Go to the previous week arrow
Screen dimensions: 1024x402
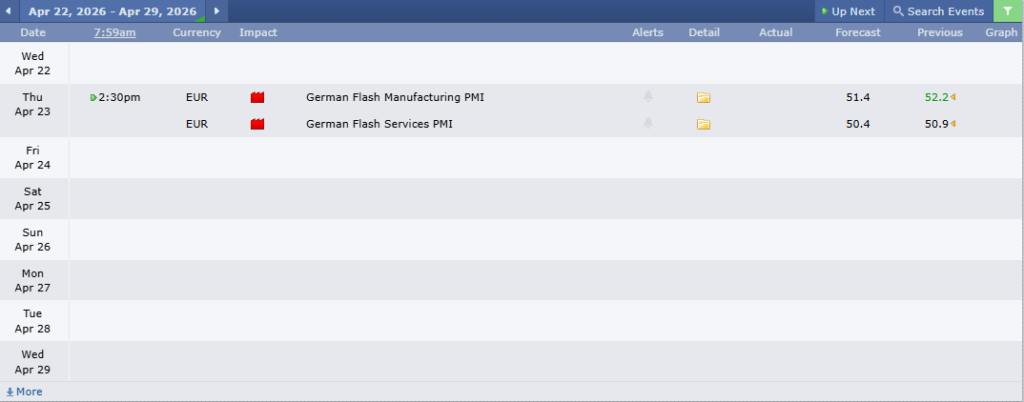tap(11, 11)
